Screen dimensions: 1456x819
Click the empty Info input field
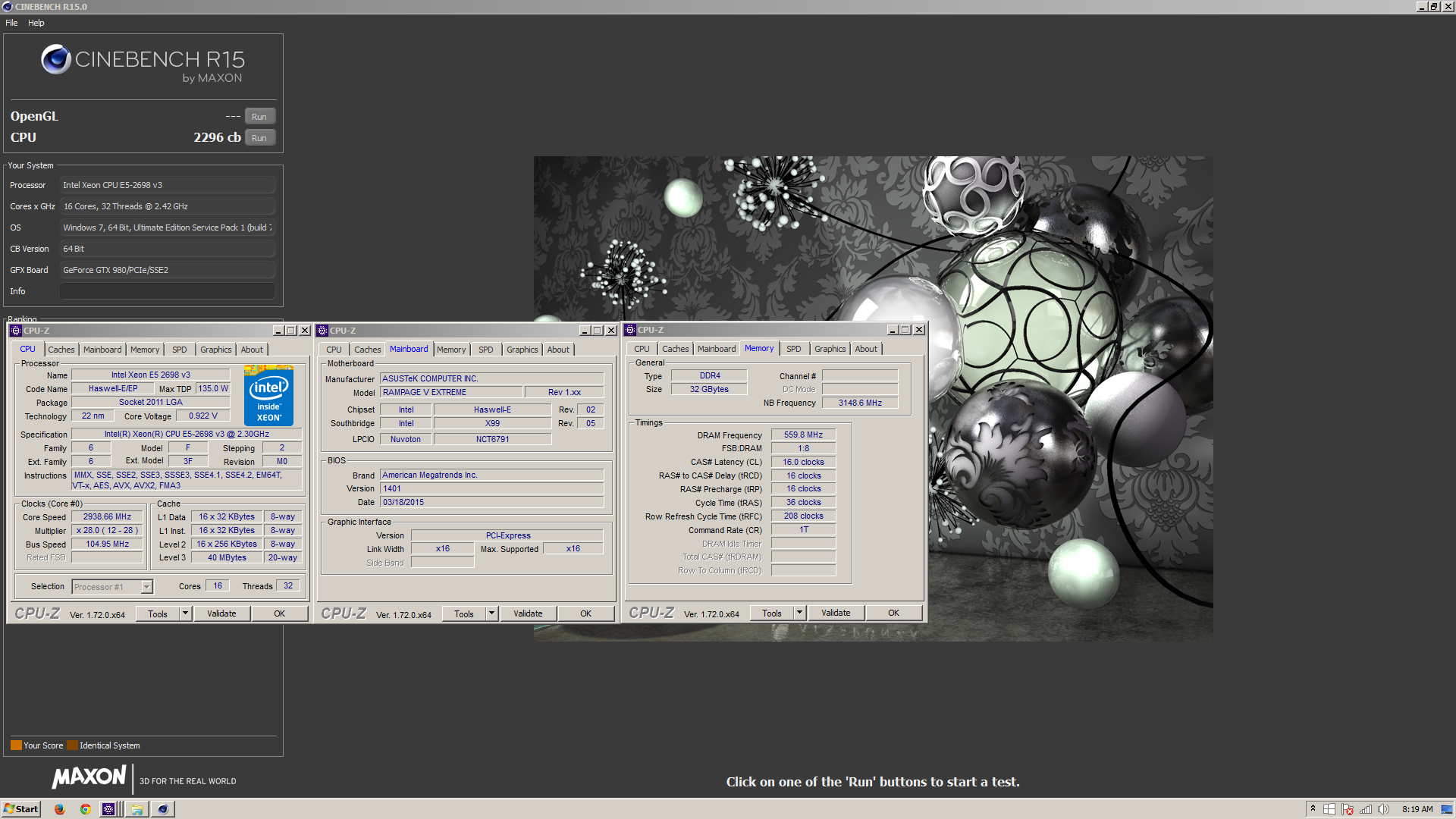click(168, 291)
